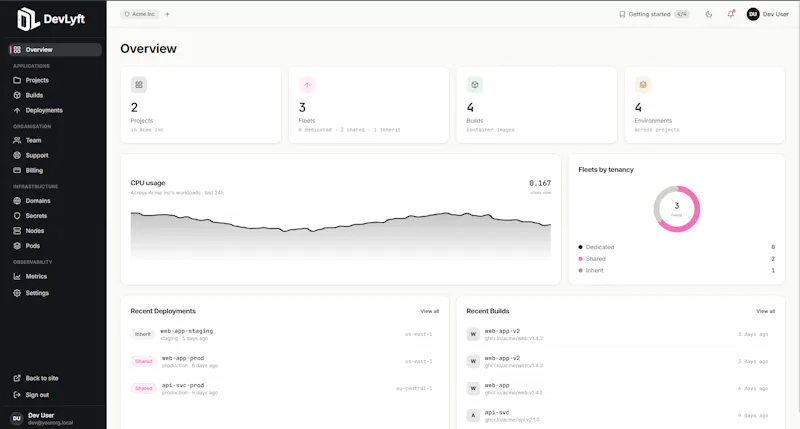Screen dimensions: 800x429
Task: Click the Fleets card pink arrow icon
Action: (307, 85)
